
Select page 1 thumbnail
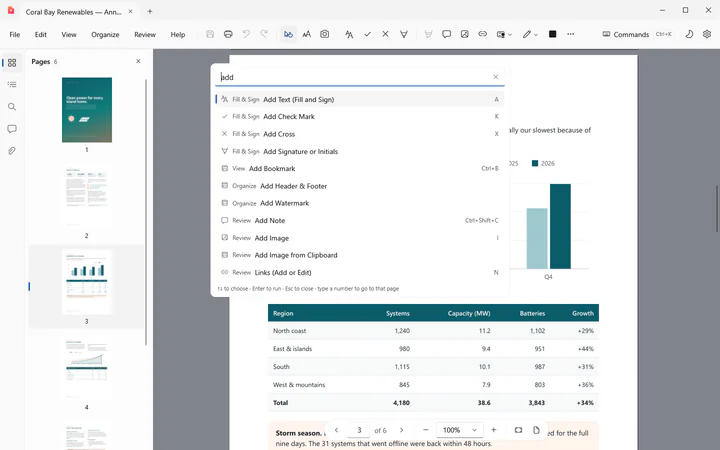pos(87,110)
